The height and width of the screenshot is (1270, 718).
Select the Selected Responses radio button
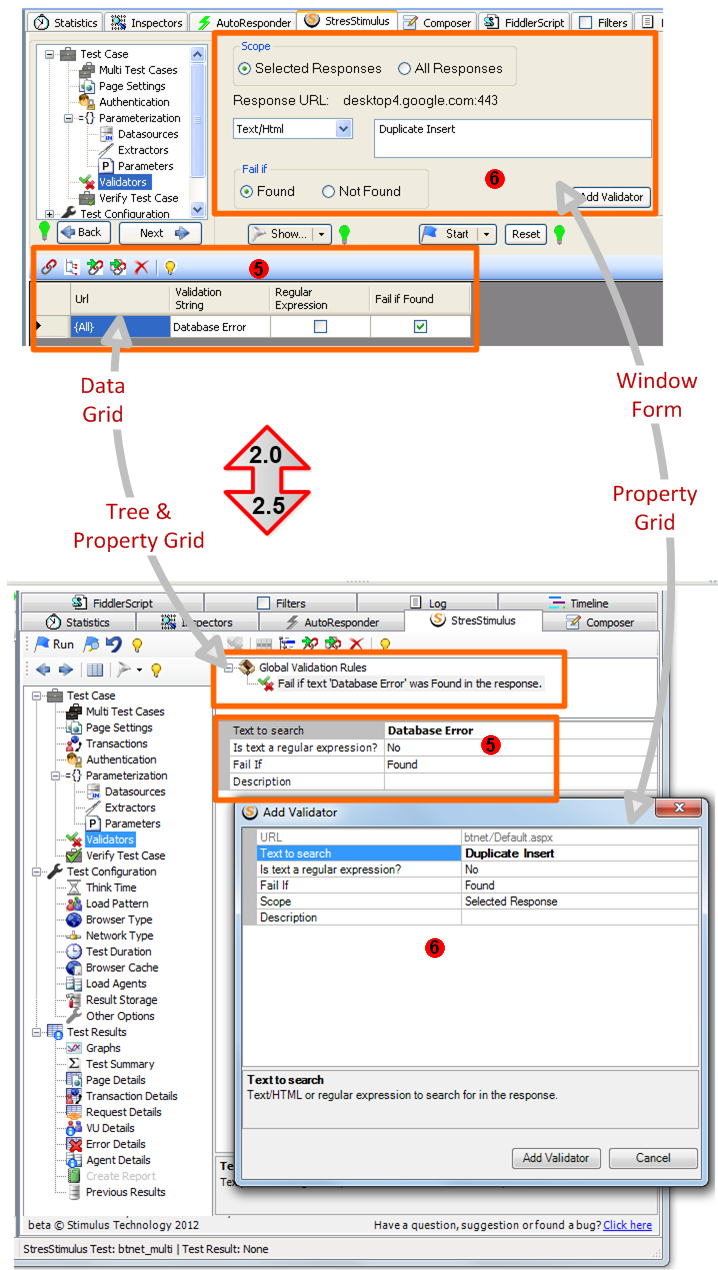(244, 69)
